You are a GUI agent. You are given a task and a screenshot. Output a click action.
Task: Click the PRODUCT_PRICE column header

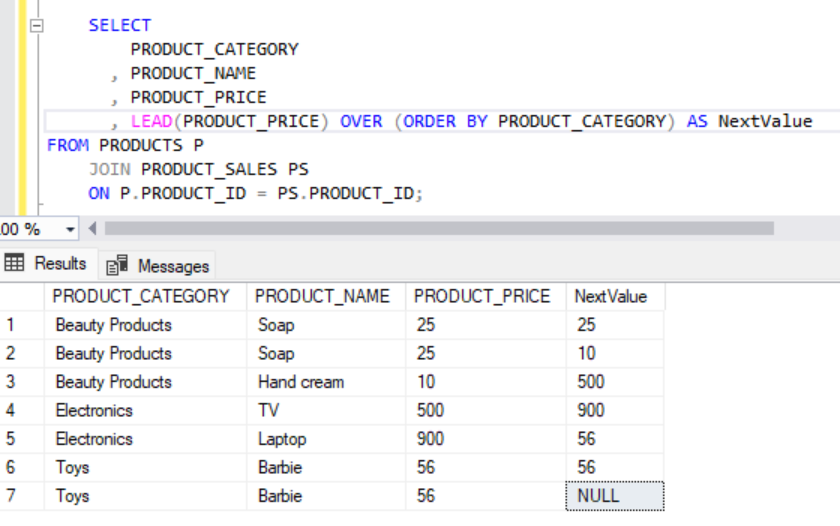pos(482,297)
